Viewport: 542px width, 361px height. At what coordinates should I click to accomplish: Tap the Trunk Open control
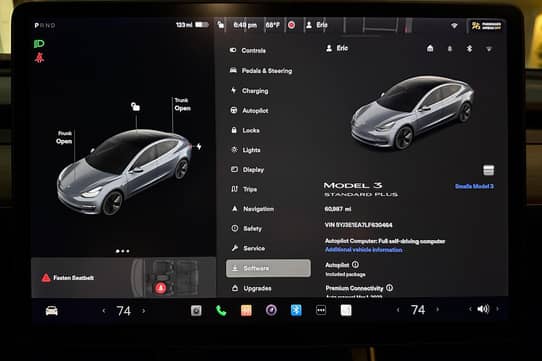[183, 104]
